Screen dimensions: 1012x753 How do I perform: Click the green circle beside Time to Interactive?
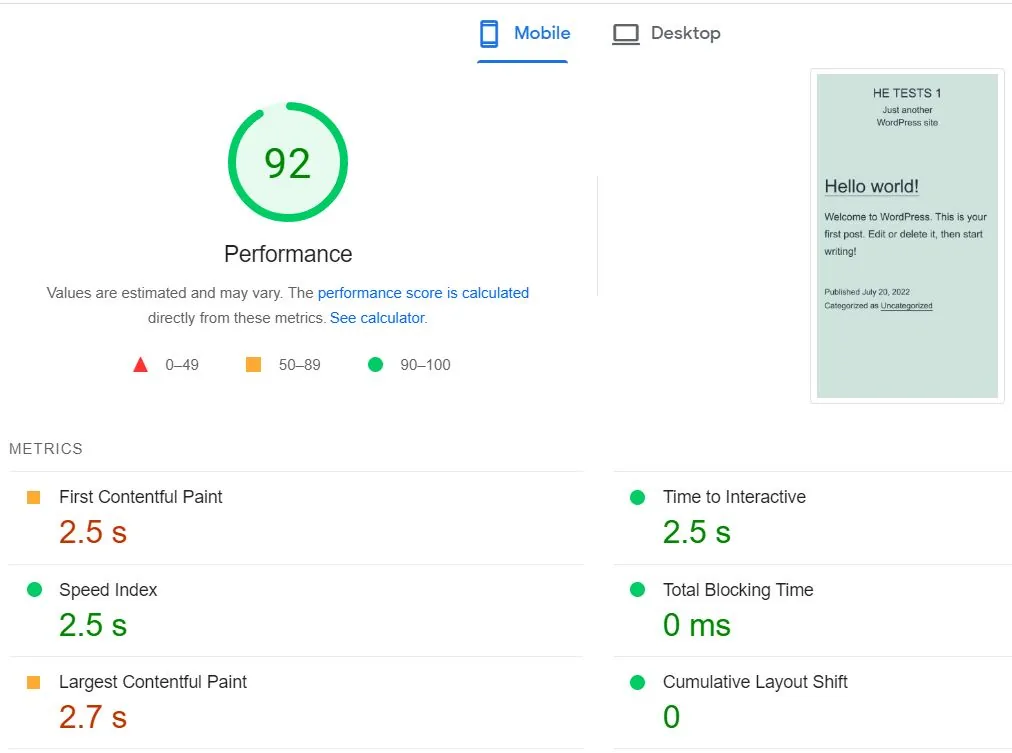pos(637,497)
